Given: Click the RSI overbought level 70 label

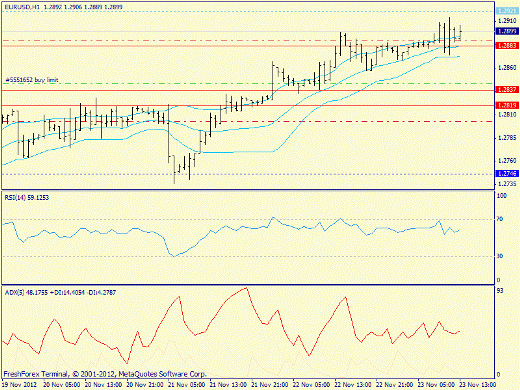Looking at the screenshot, I should [500, 219].
